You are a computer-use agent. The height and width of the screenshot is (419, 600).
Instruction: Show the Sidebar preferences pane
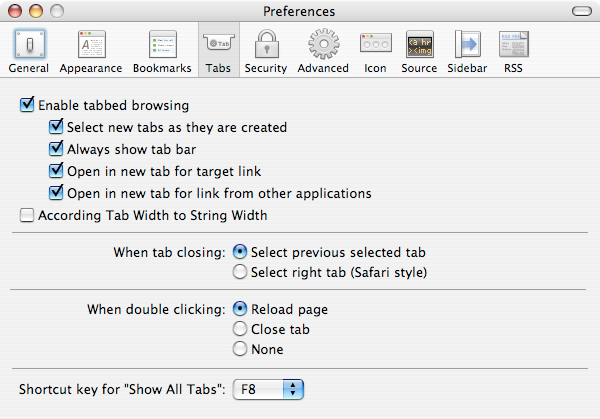pos(468,50)
